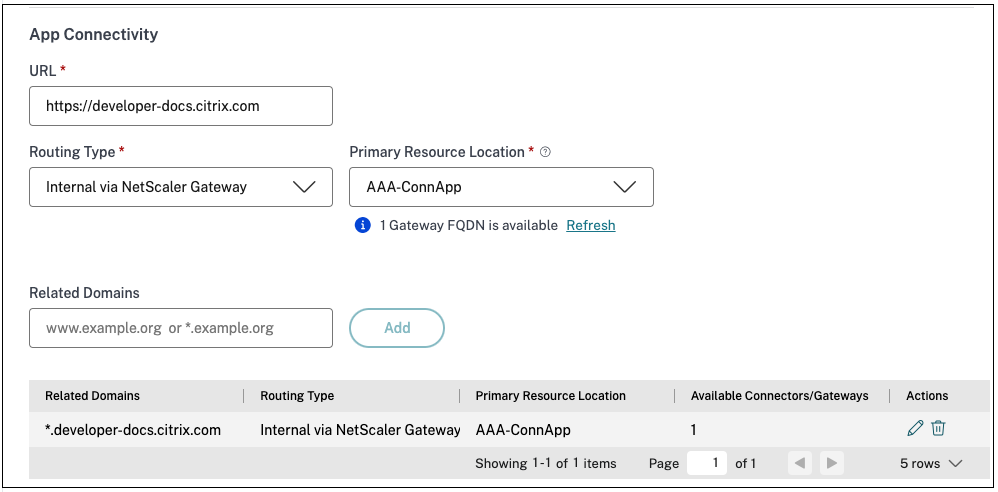Viewport: 998px width, 492px height.
Task: Click the Routing Type column header
Action: tap(297, 396)
